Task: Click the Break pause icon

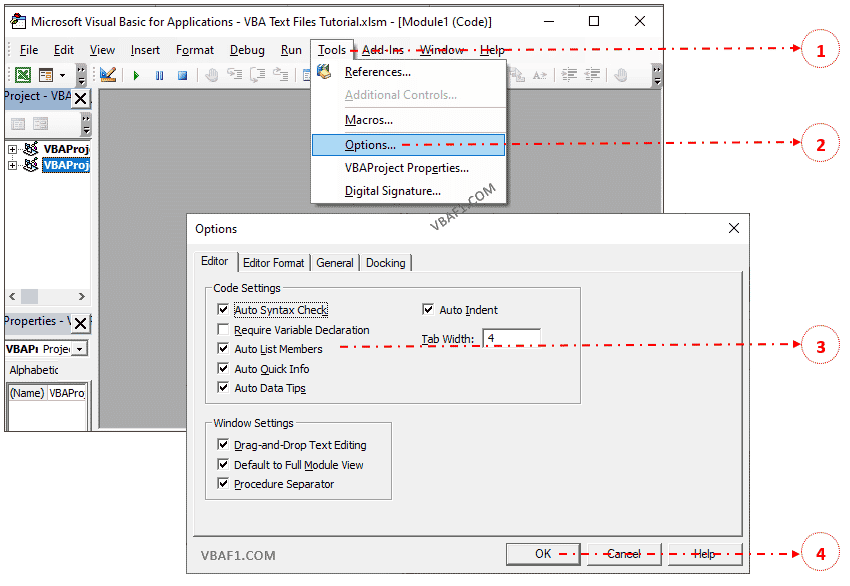Action: tap(159, 75)
